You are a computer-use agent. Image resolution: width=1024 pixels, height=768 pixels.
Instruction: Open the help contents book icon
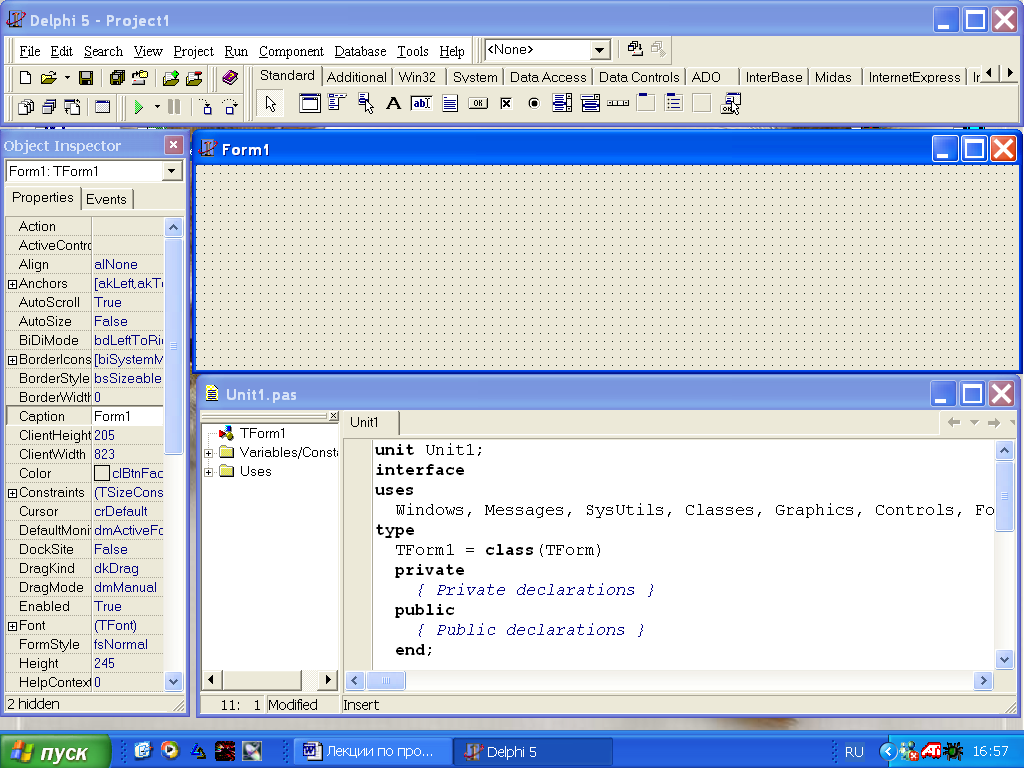[x=231, y=78]
